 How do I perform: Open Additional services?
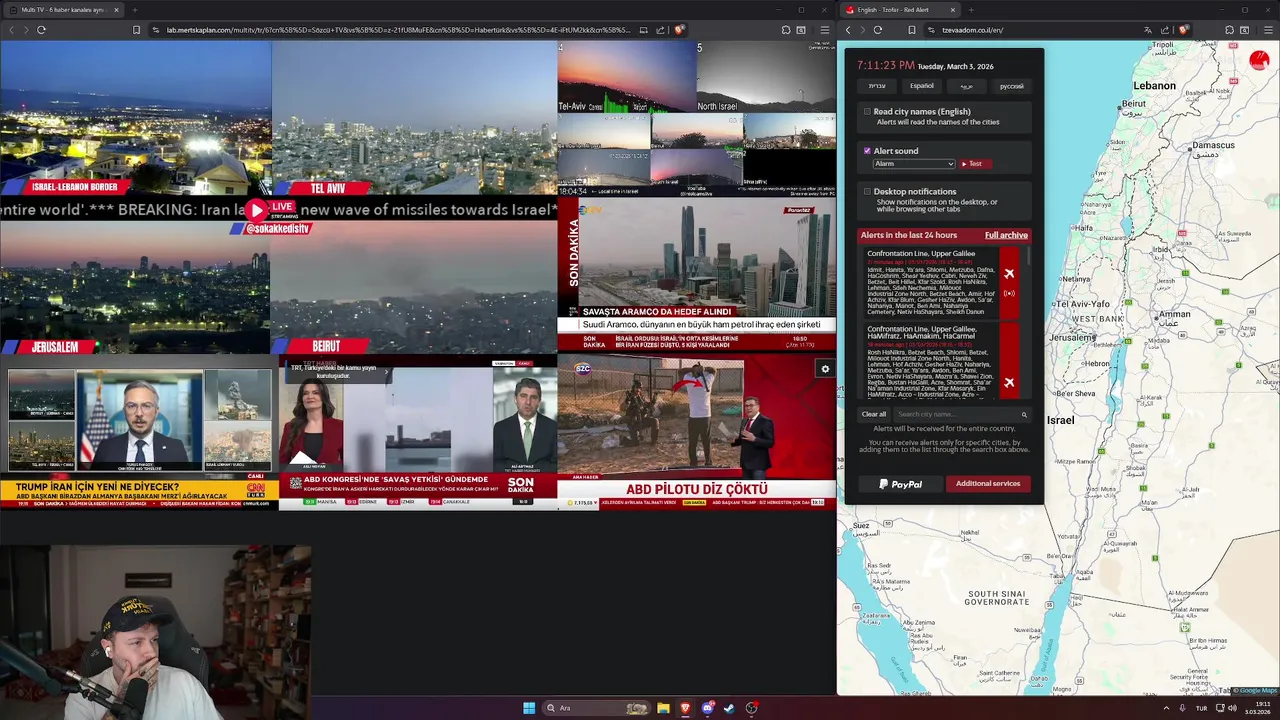(x=988, y=484)
